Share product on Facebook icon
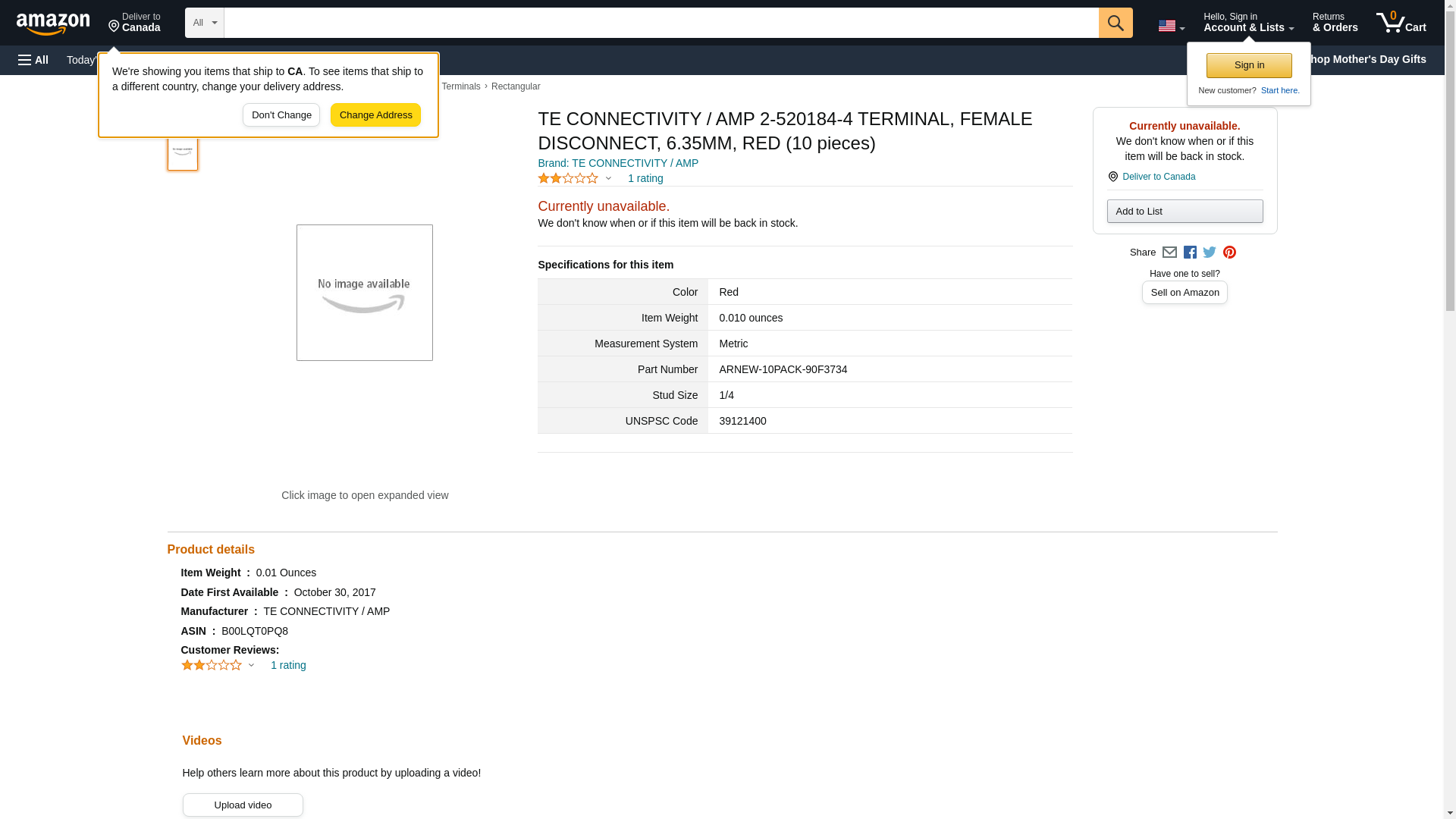This screenshot has height=819, width=1456. click(1190, 253)
